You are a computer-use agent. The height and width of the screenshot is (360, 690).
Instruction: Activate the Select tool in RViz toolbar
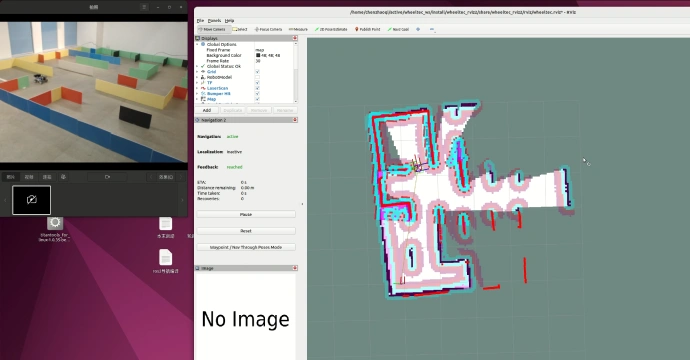(240, 29)
